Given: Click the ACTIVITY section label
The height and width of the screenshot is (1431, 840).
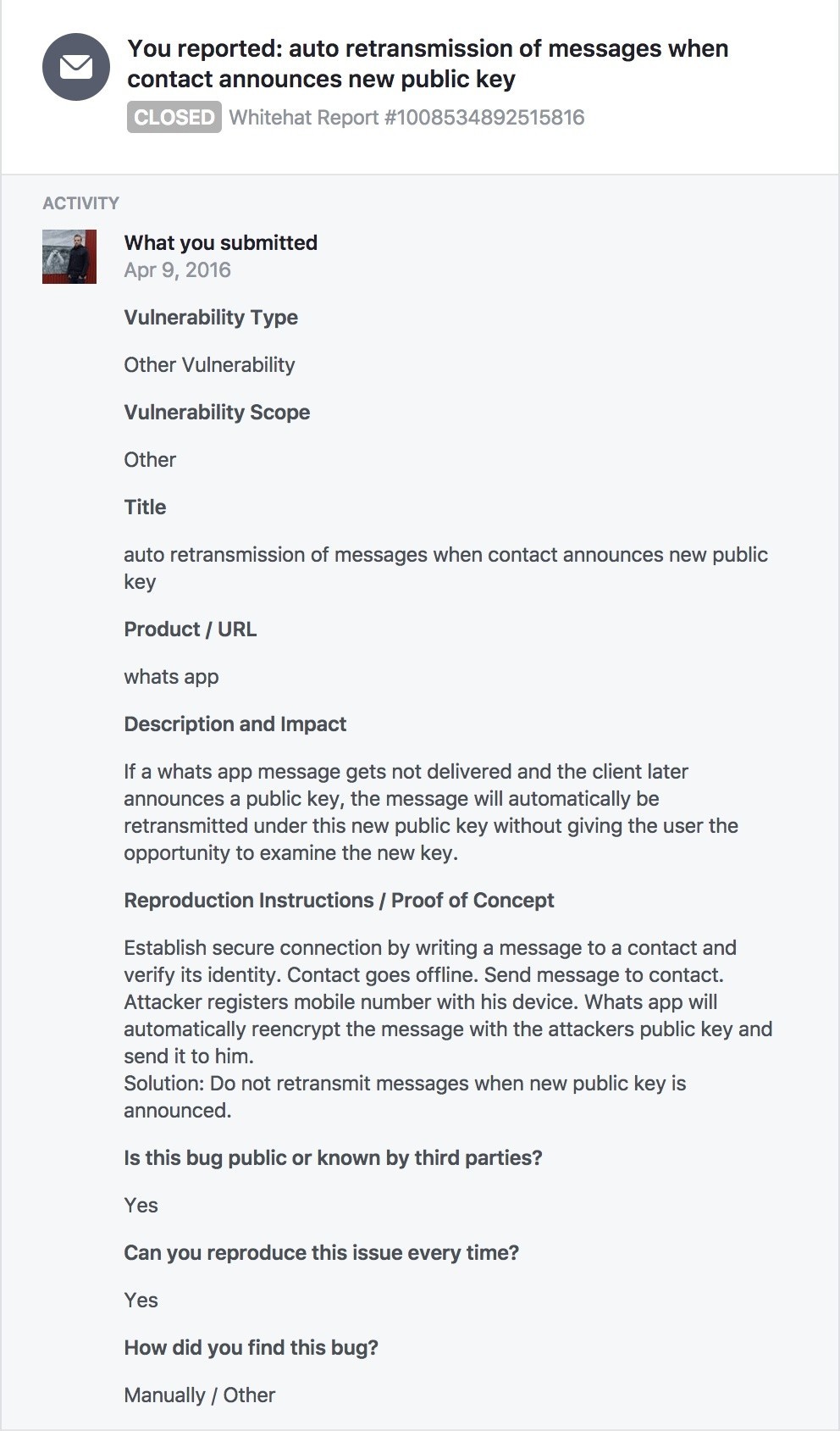Looking at the screenshot, I should (81, 203).
